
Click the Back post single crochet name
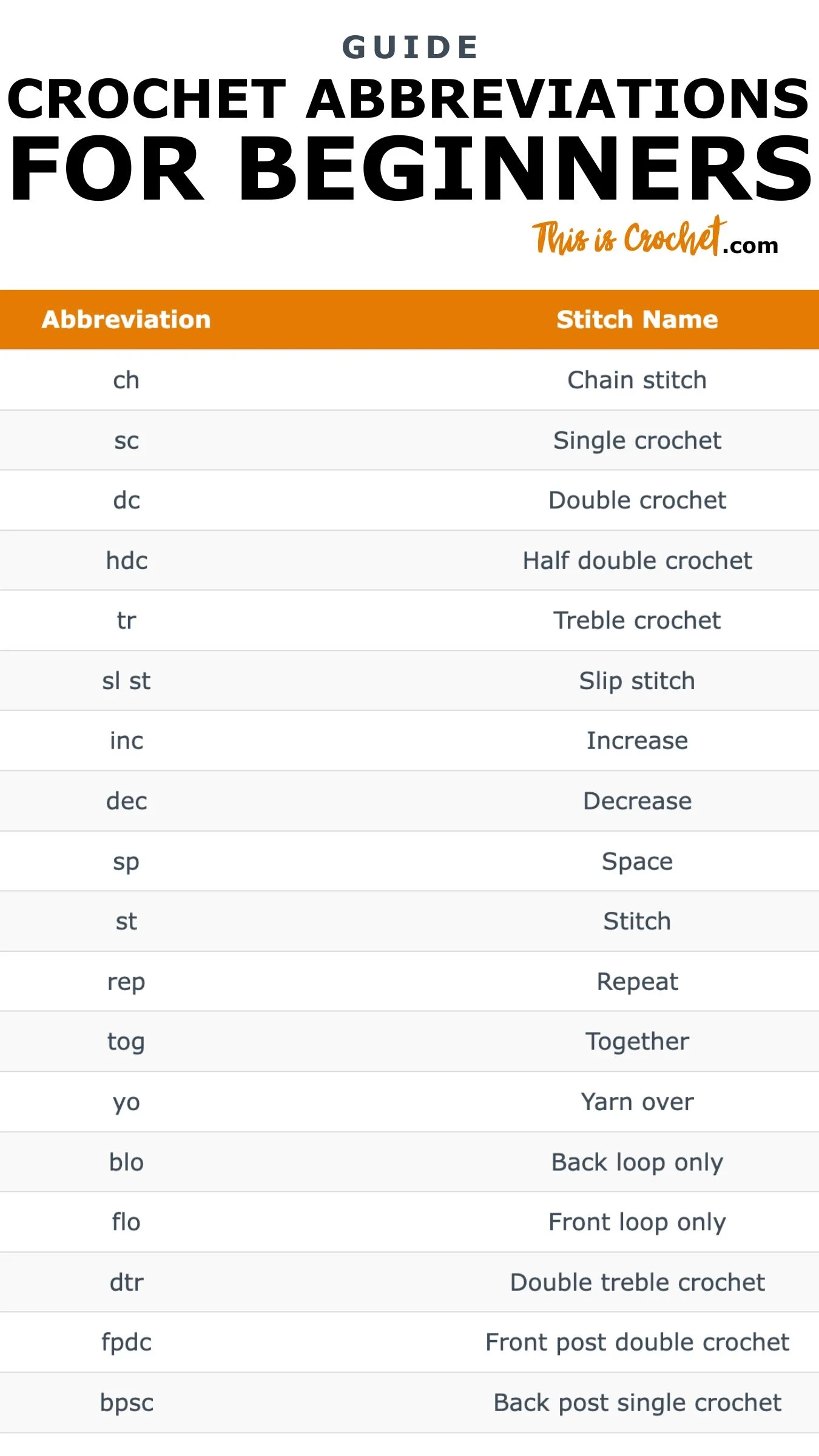(637, 1403)
